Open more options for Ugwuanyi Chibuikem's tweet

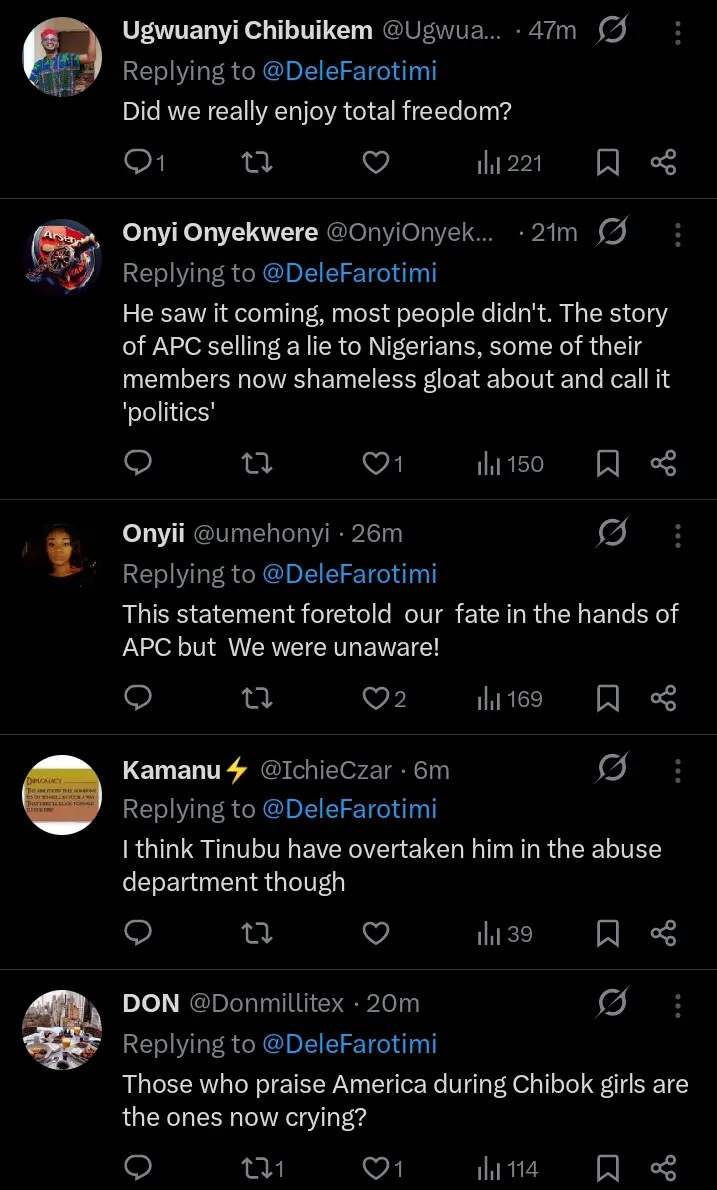[x=678, y=32]
